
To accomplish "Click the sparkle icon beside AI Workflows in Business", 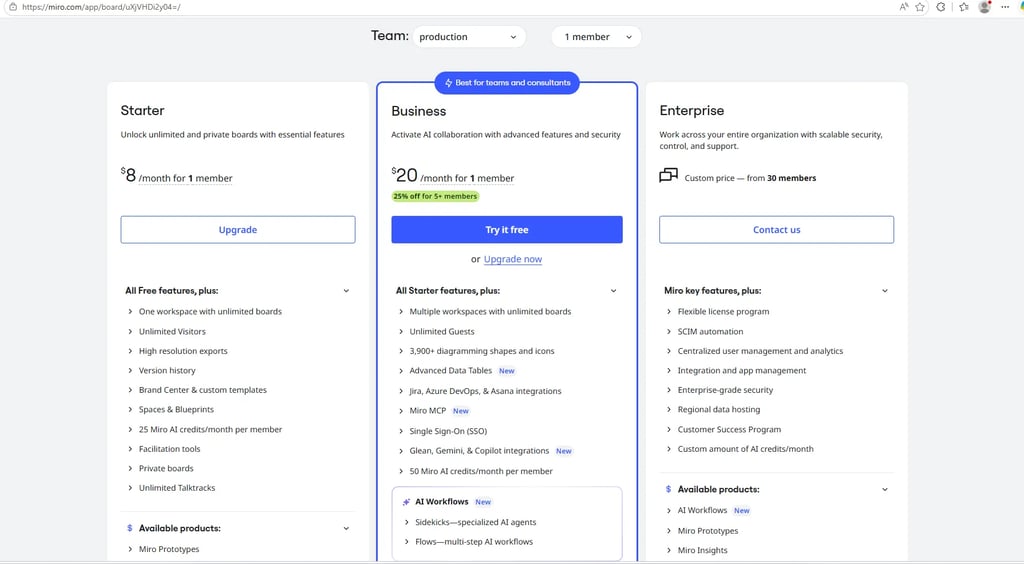I will click(406, 502).
